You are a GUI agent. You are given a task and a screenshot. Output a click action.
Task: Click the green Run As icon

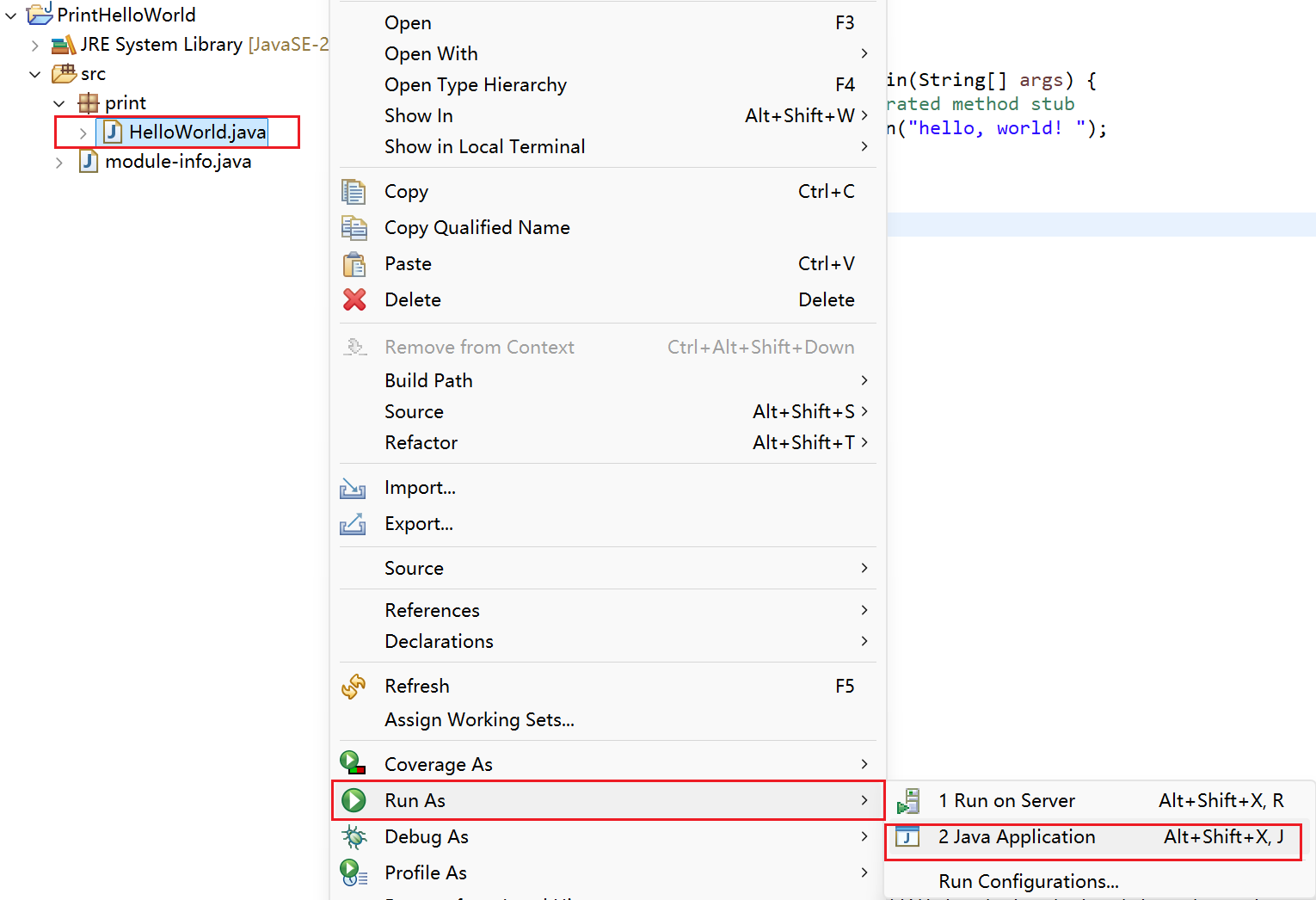354,799
